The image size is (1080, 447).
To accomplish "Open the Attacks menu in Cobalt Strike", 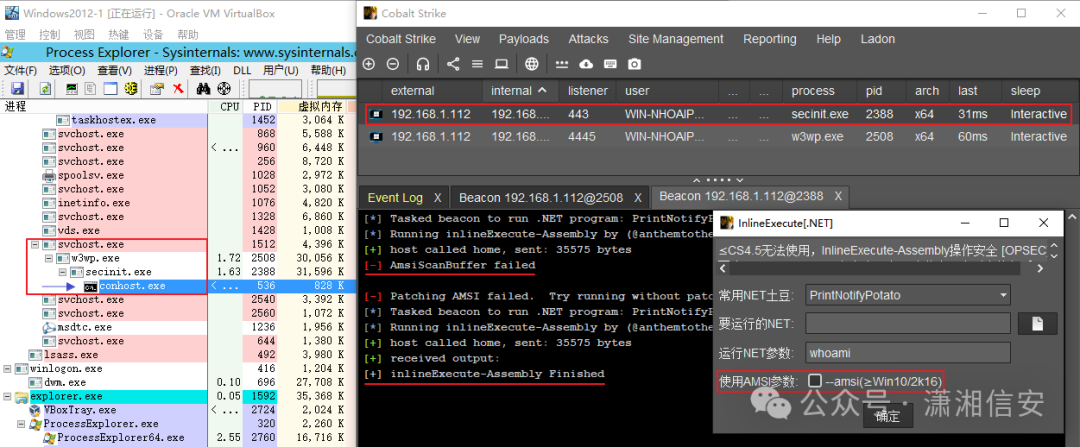I will tap(588, 39).
